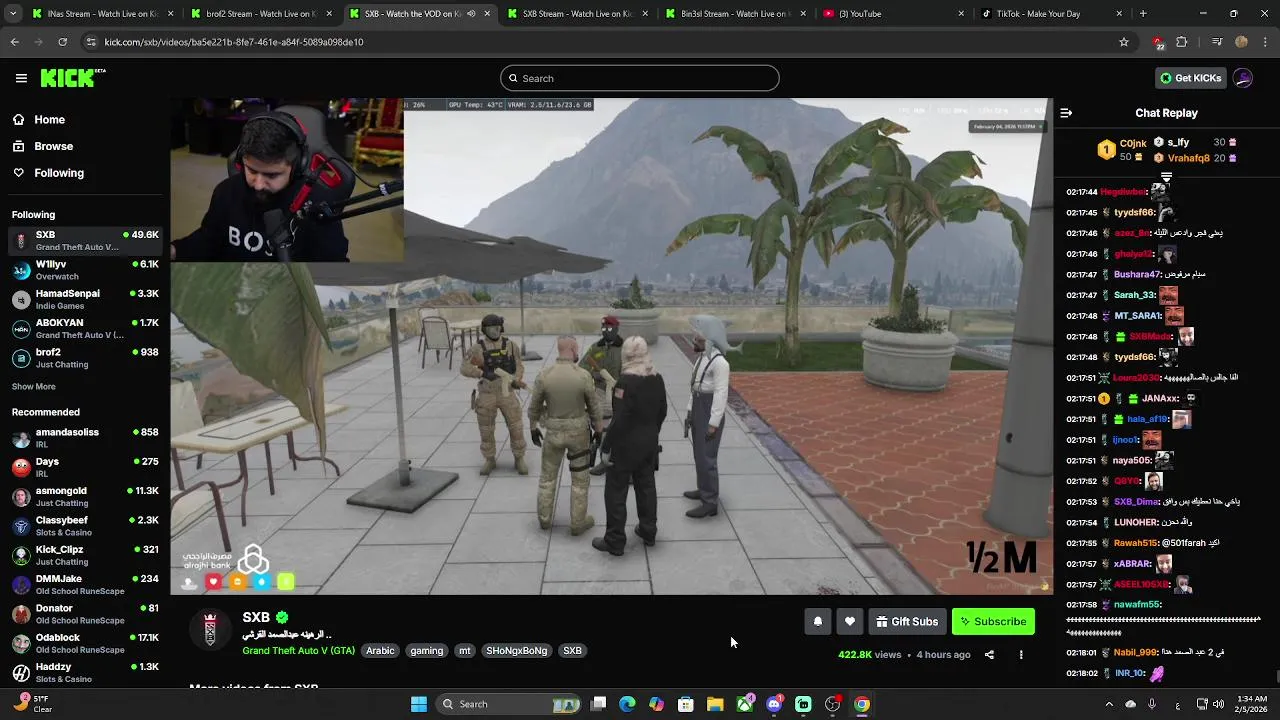
Task: Bookmark this page with the star
Action: (x=1124, y=42)
